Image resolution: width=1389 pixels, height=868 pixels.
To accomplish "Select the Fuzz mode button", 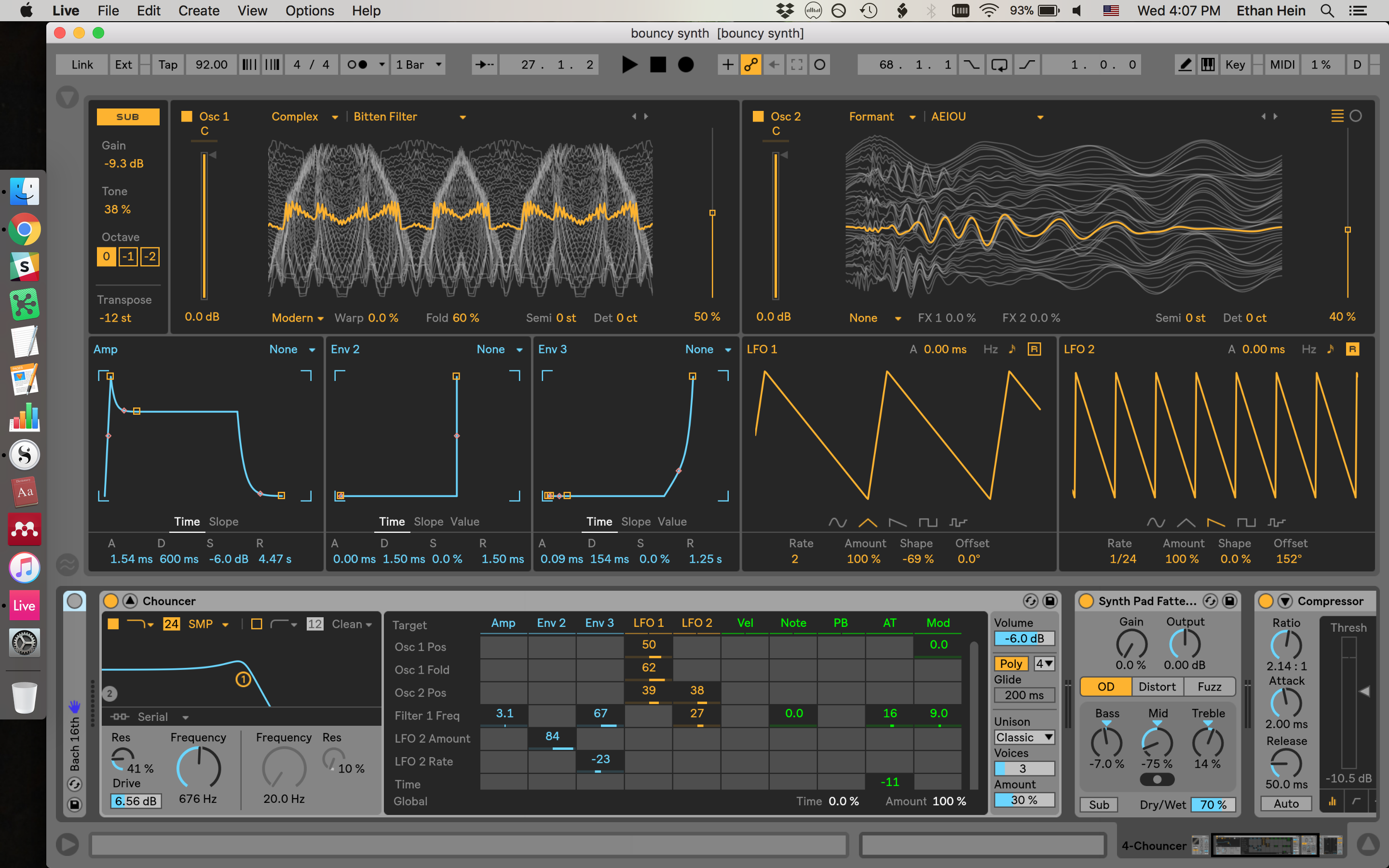I will click(x=1210, y=687).
